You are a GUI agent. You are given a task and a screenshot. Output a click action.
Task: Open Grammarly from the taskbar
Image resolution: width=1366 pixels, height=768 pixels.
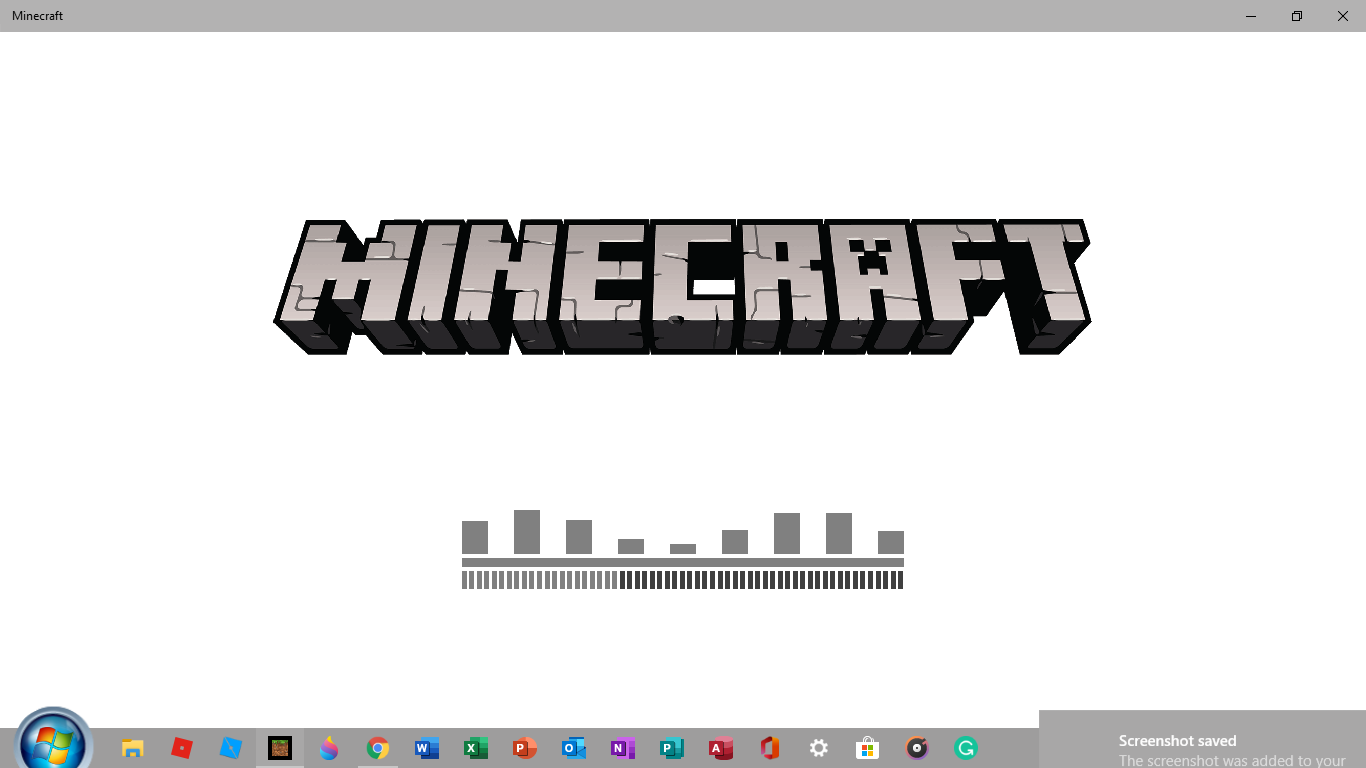pyautogui.click(x=965, y=748)
